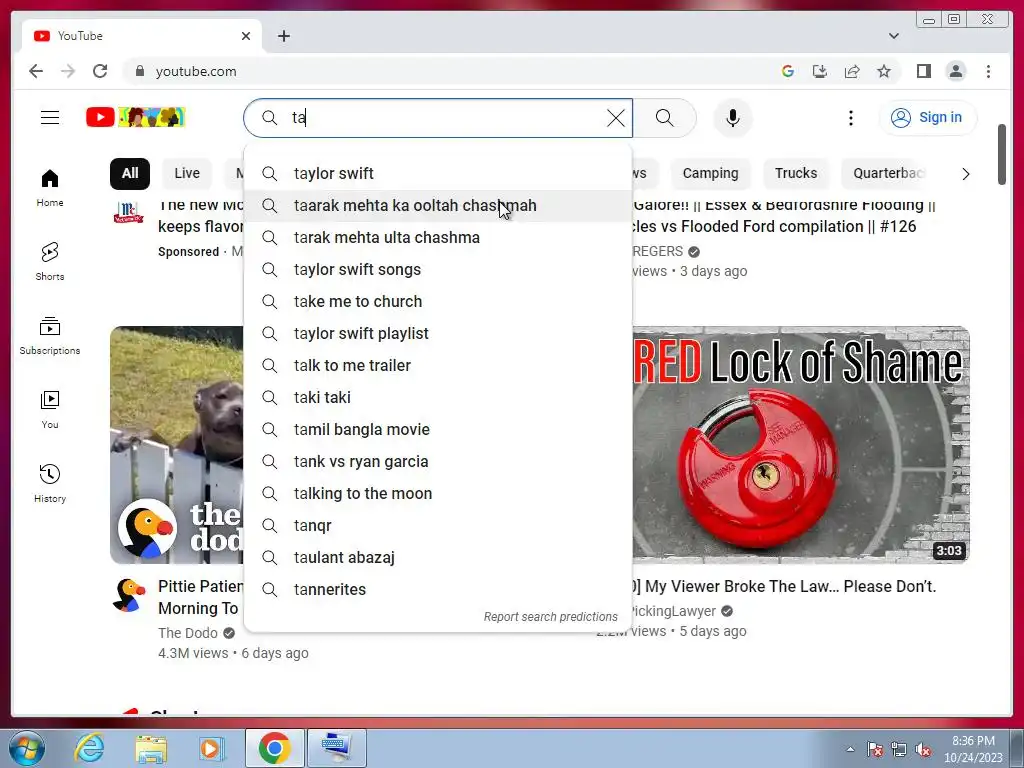This screenshot has height=768, width=1024.
Task: Open The Dodo channel avatar
Action: [129, 595]
